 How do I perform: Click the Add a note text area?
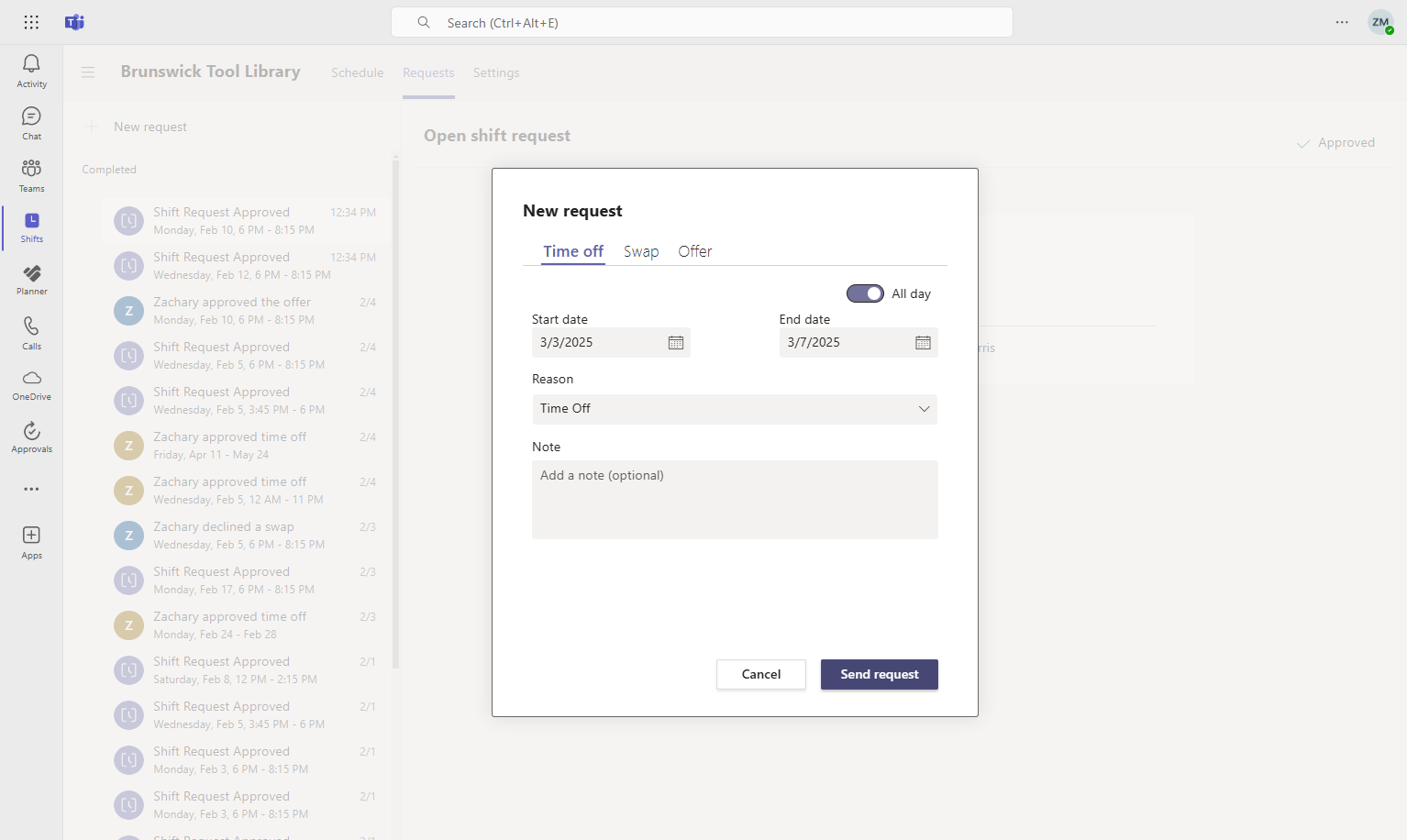pos(735,500)
